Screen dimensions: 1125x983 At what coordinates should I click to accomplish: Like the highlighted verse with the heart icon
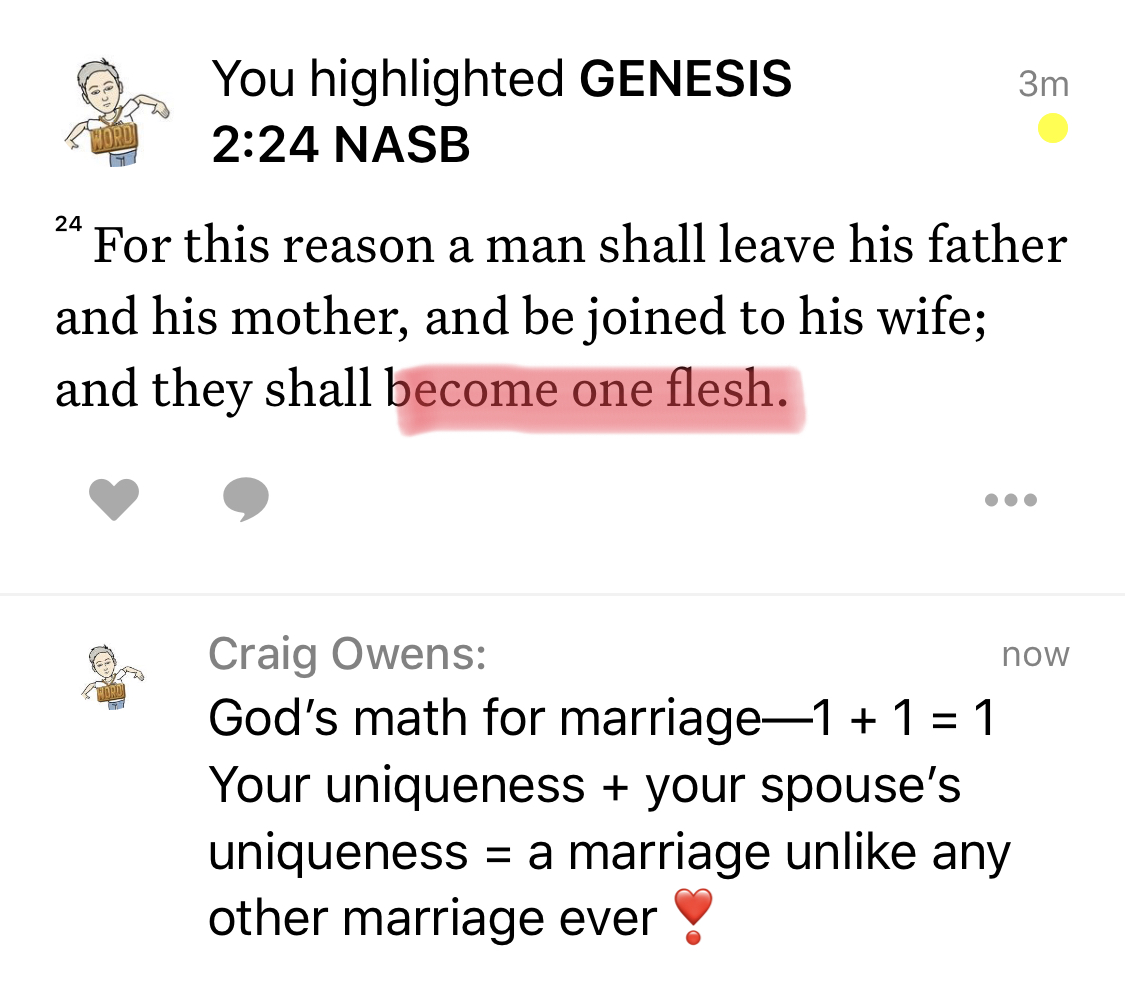pyautogui.click(x=114, y=498)
